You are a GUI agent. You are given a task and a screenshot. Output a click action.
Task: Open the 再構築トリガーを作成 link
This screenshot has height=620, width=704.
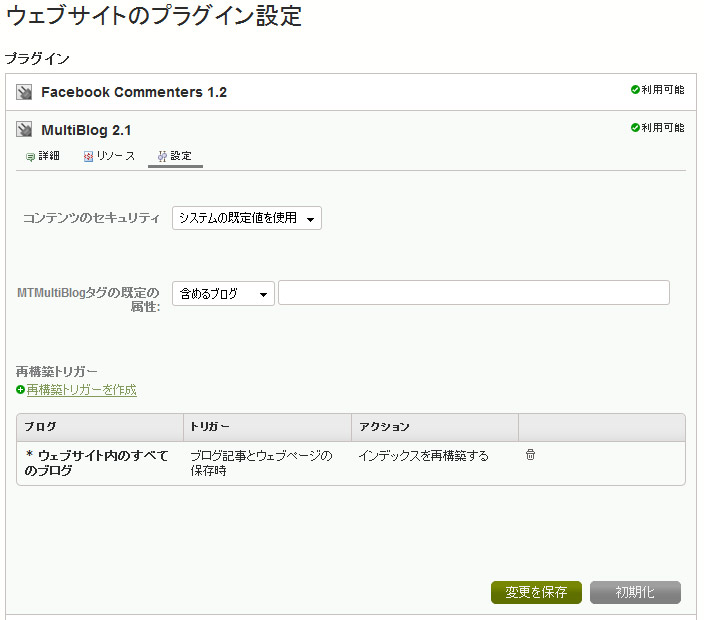click(x=81, y=390)
